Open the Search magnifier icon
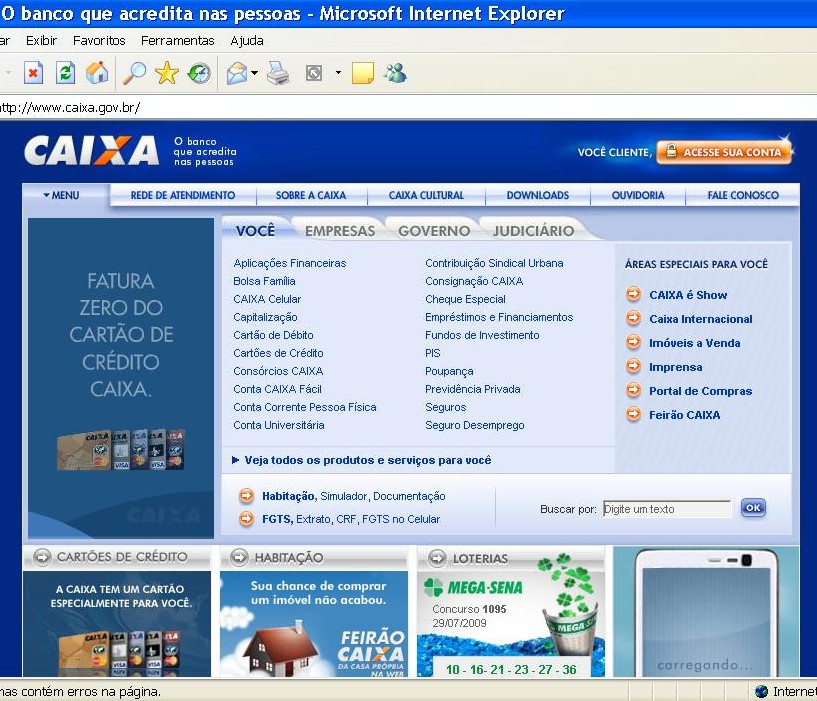Viewport: 817px width, 701px height. pyautogui.click(x=134, y=73)
